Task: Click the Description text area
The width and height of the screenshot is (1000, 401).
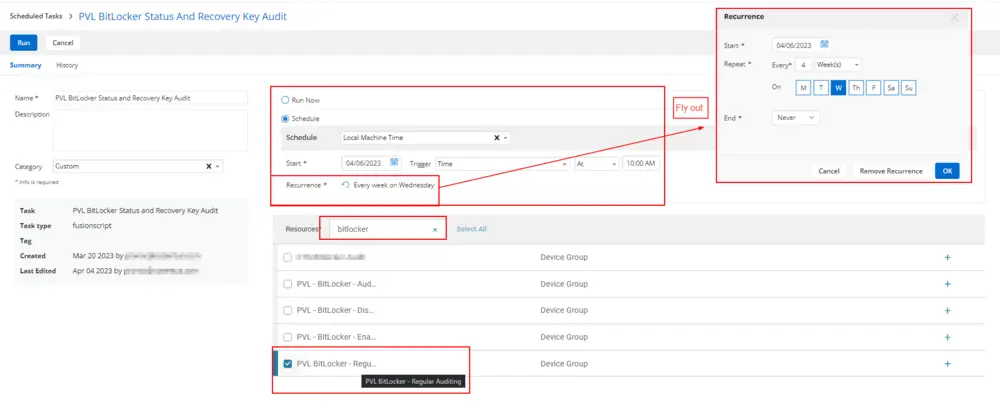Action: click(x=150, y=130)
